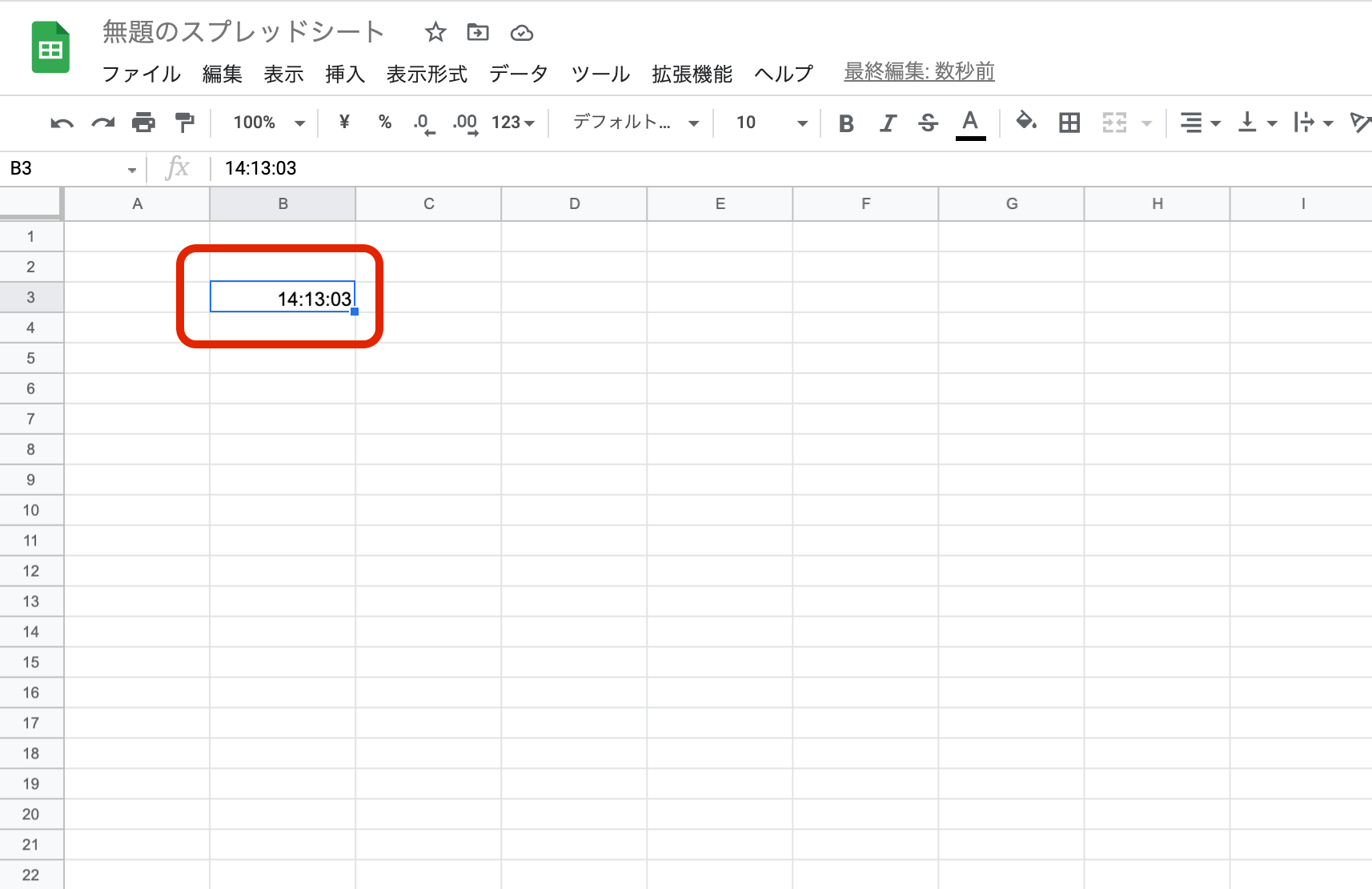This screenshot has width=1372, height=889.
Task: Click the select-all corner box
Action: 31,203
